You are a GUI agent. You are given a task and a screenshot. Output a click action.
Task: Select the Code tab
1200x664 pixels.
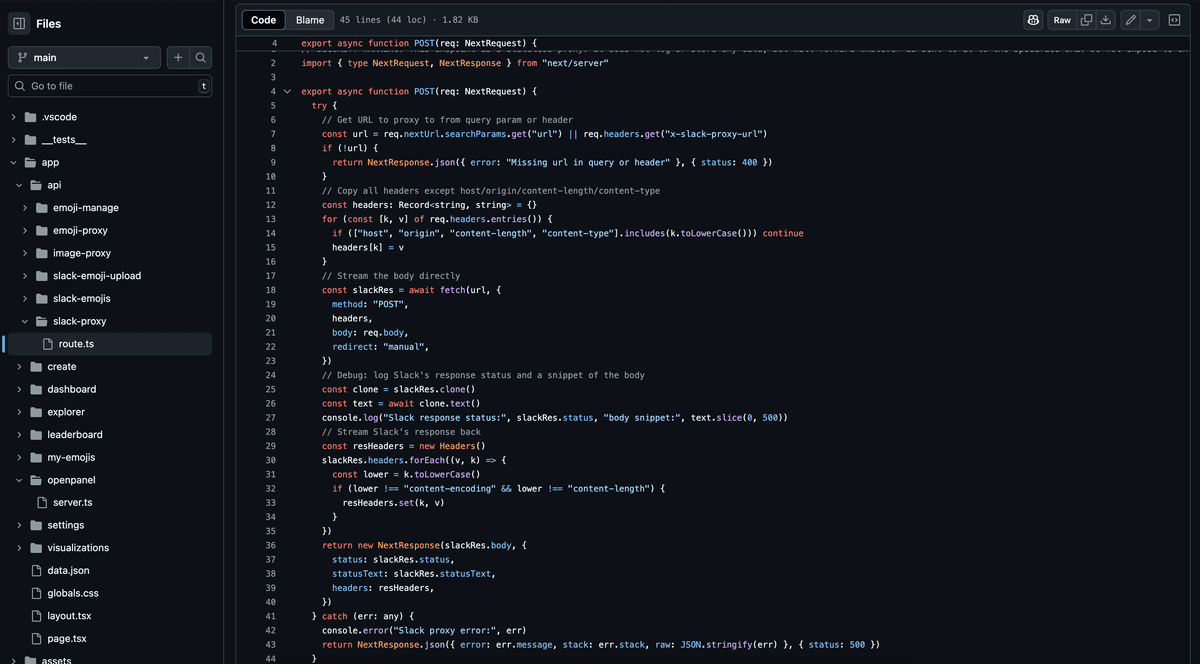[x=262, y=19]
